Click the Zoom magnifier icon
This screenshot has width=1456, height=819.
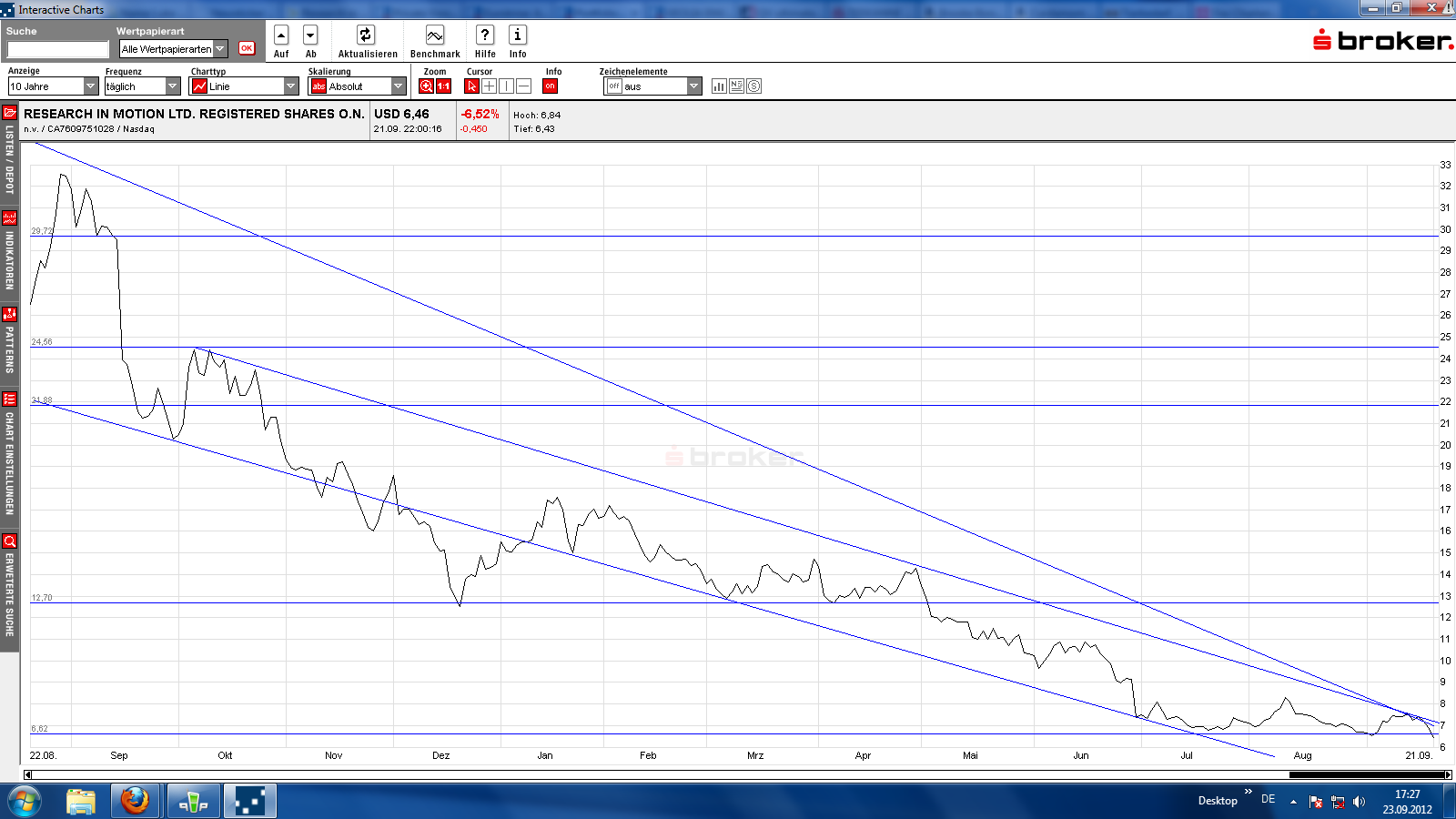pos(426,86)
